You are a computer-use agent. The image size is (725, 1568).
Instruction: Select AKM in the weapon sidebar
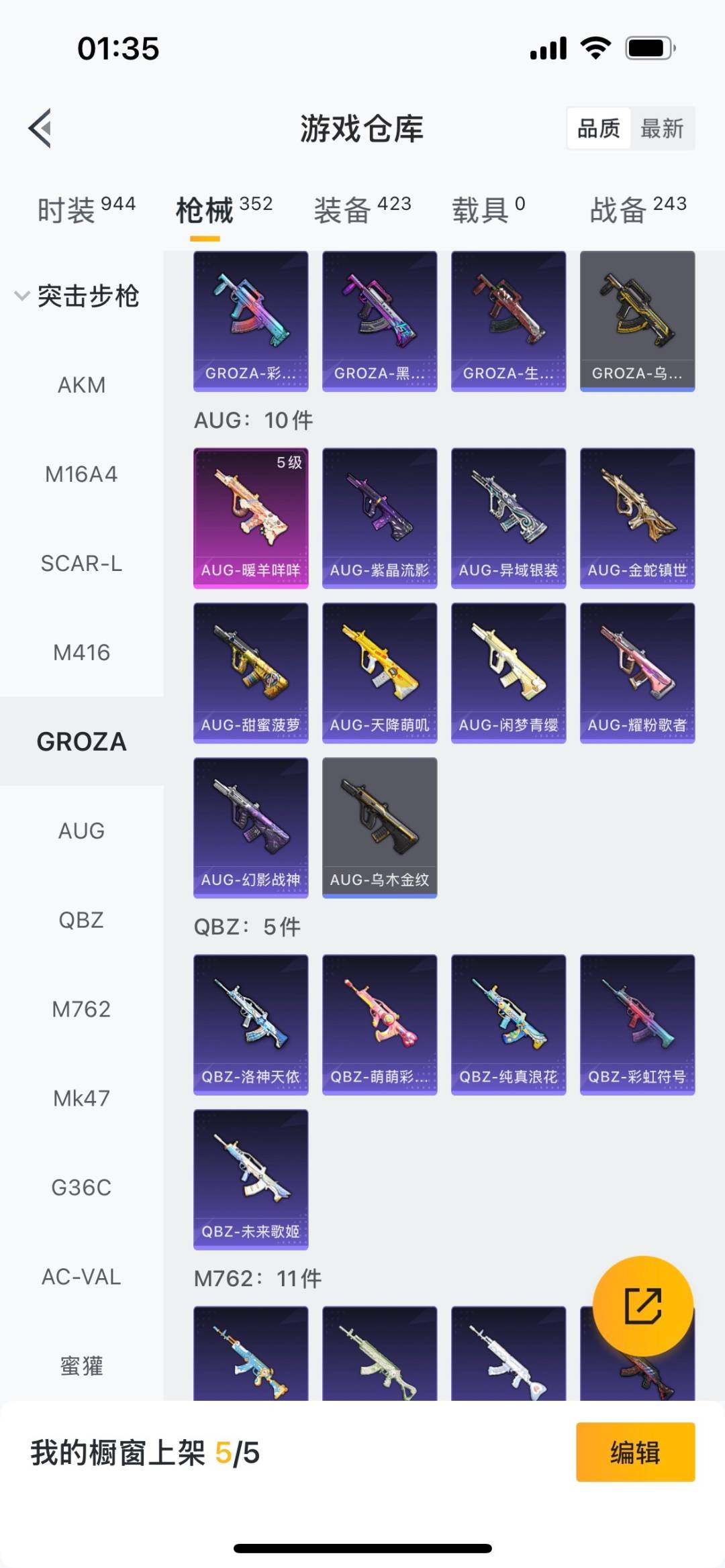click(82, 385)
